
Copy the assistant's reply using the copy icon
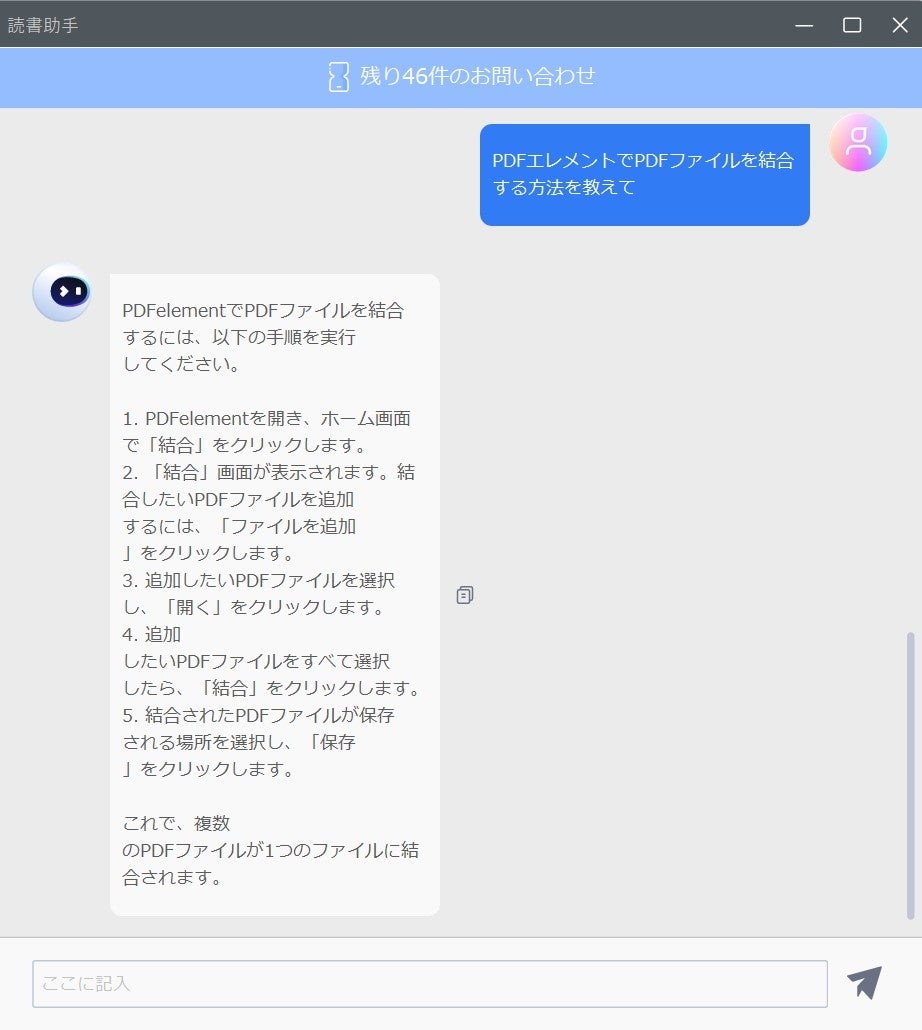(464, 595)
